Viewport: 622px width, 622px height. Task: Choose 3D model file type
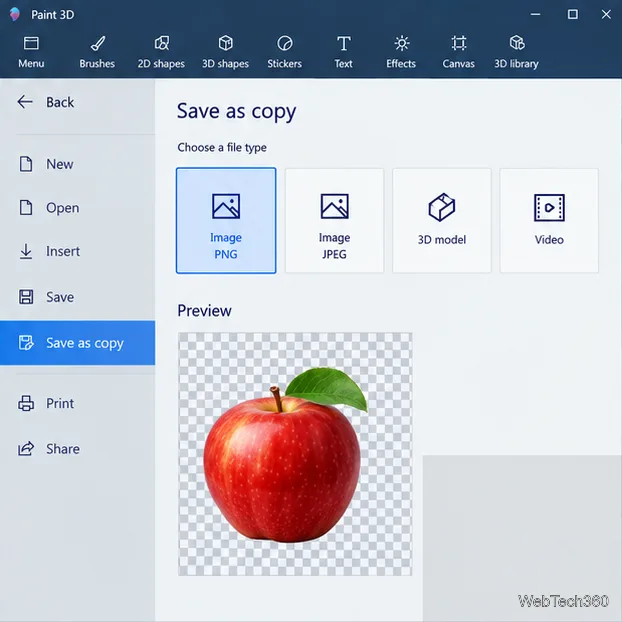pos(442,221)
